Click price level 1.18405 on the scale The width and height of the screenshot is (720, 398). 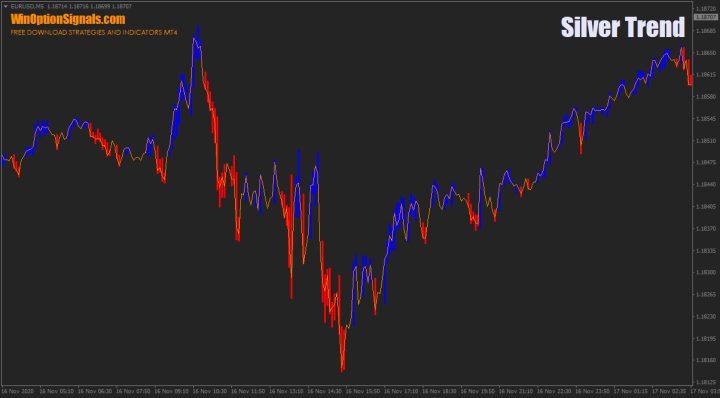tap(706, 206)
